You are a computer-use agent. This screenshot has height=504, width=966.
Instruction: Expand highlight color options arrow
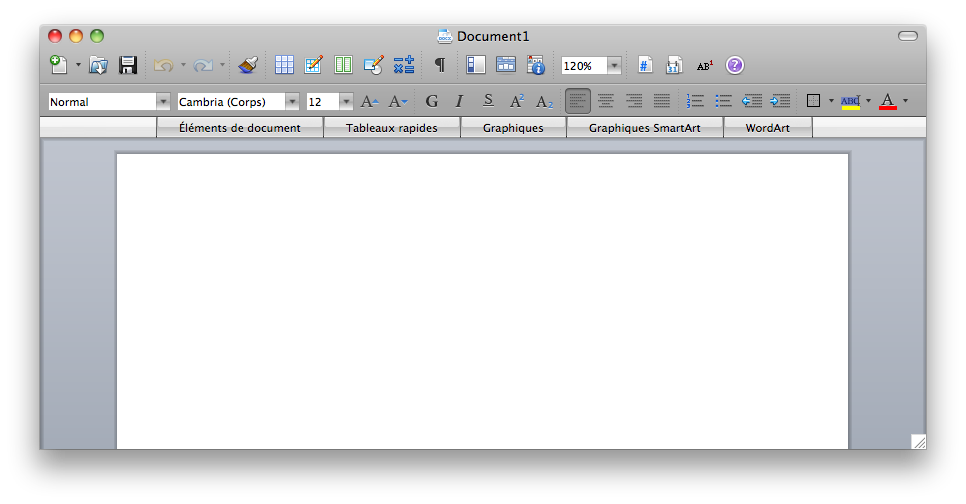pos(868,100)
